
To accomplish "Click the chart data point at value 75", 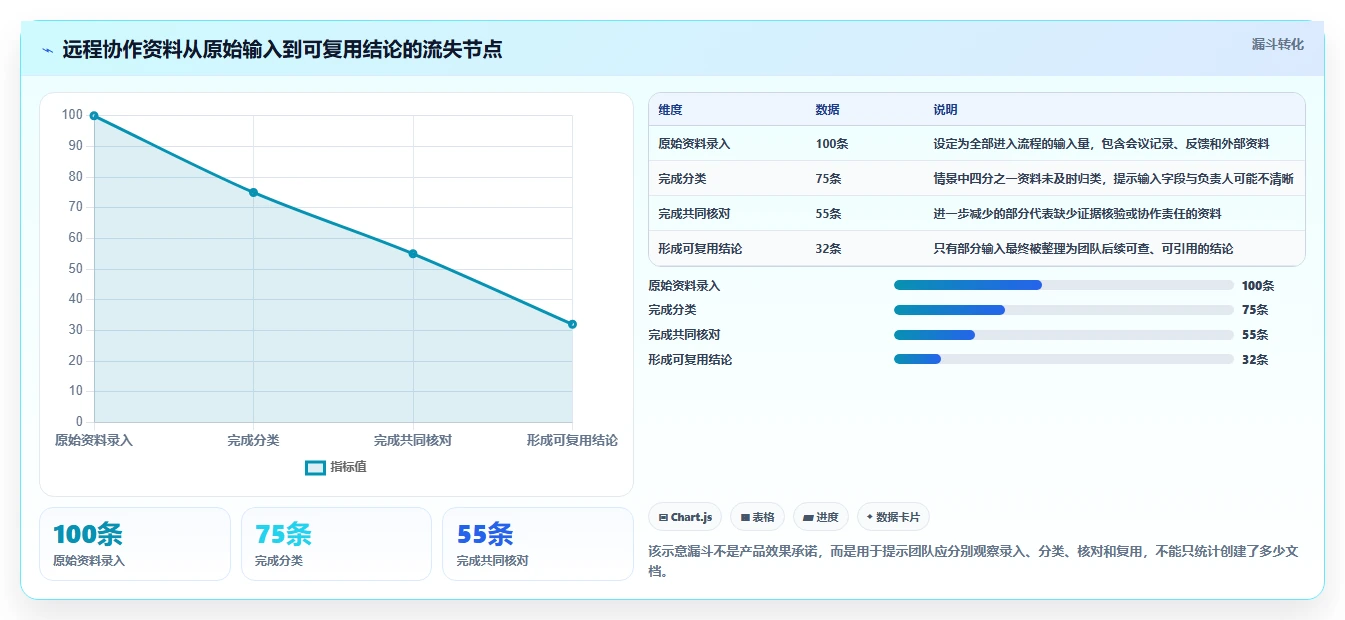I will [x=253, y=192].
